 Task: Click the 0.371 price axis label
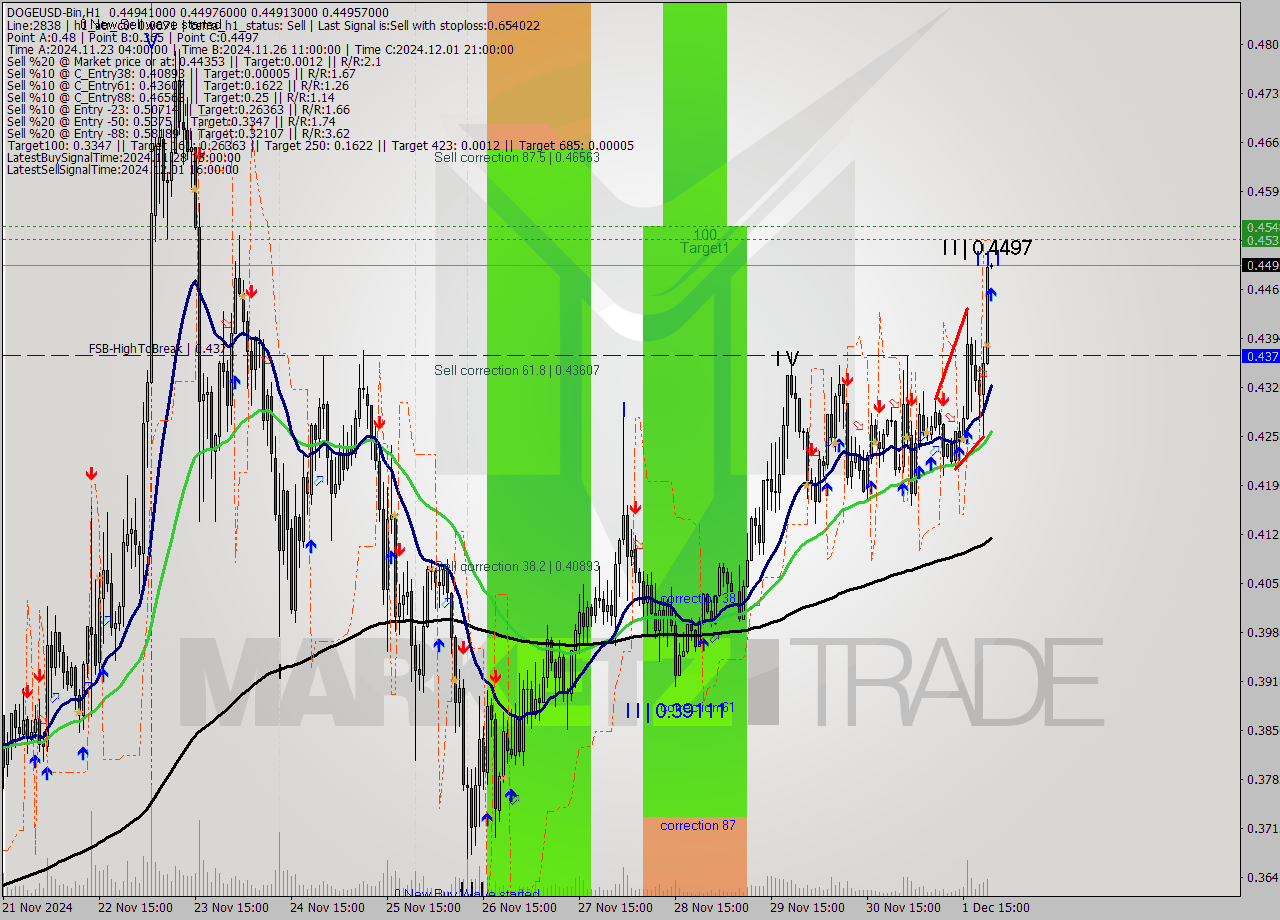1262,828
